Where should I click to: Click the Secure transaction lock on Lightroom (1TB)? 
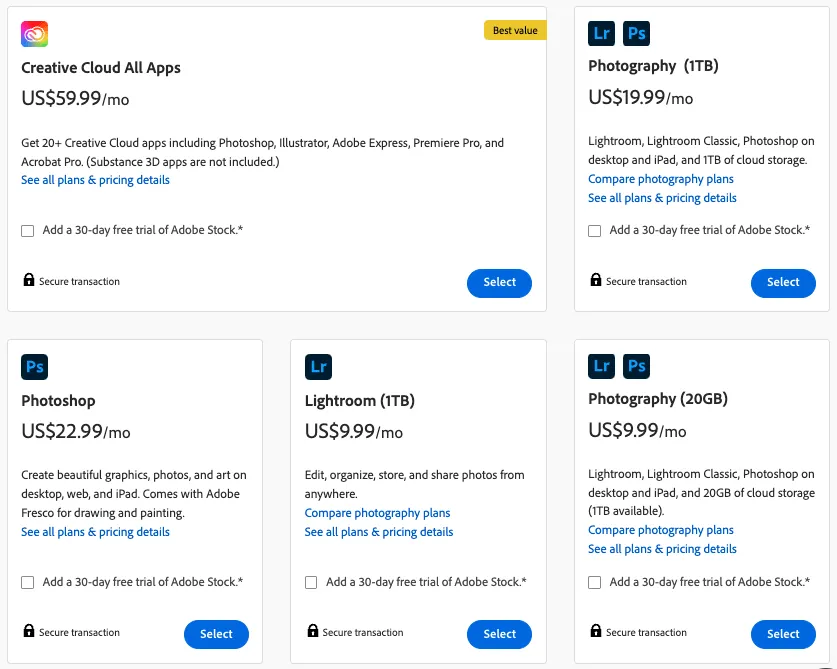point(311,631)
